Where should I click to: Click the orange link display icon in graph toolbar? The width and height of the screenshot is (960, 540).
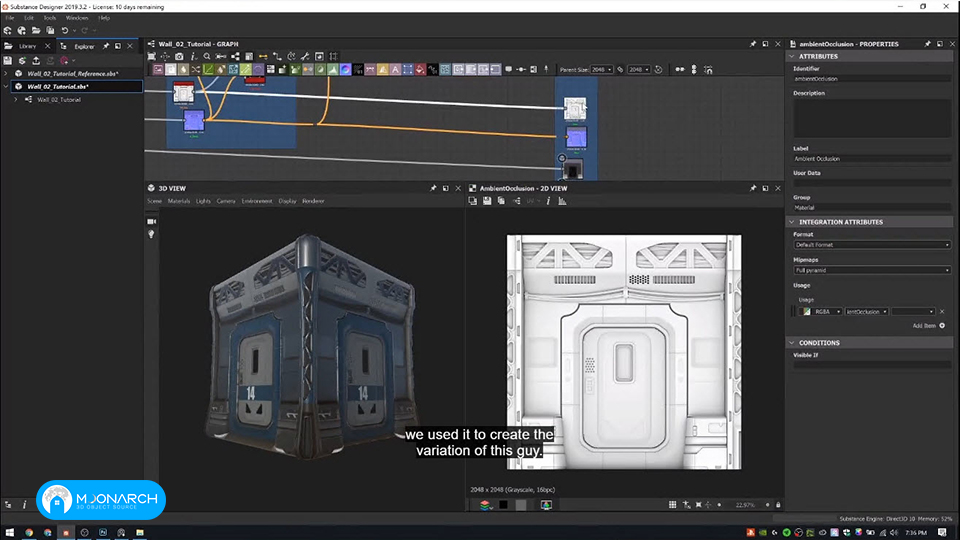tap(263, 56)
